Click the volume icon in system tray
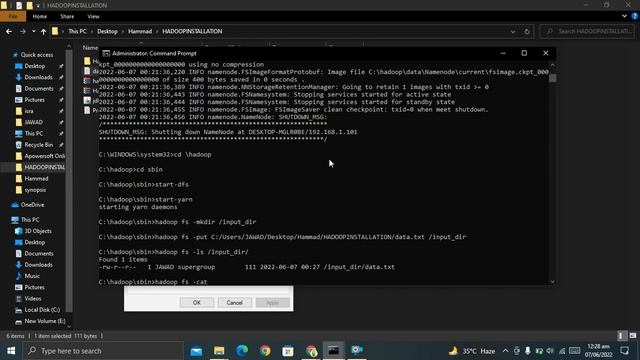Screen dimensions: 640x360 550,351
